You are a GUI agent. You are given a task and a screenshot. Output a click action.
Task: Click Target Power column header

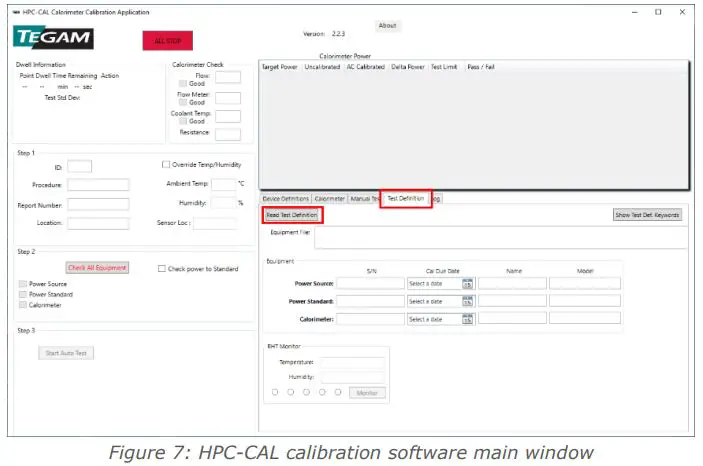(280, 67)
